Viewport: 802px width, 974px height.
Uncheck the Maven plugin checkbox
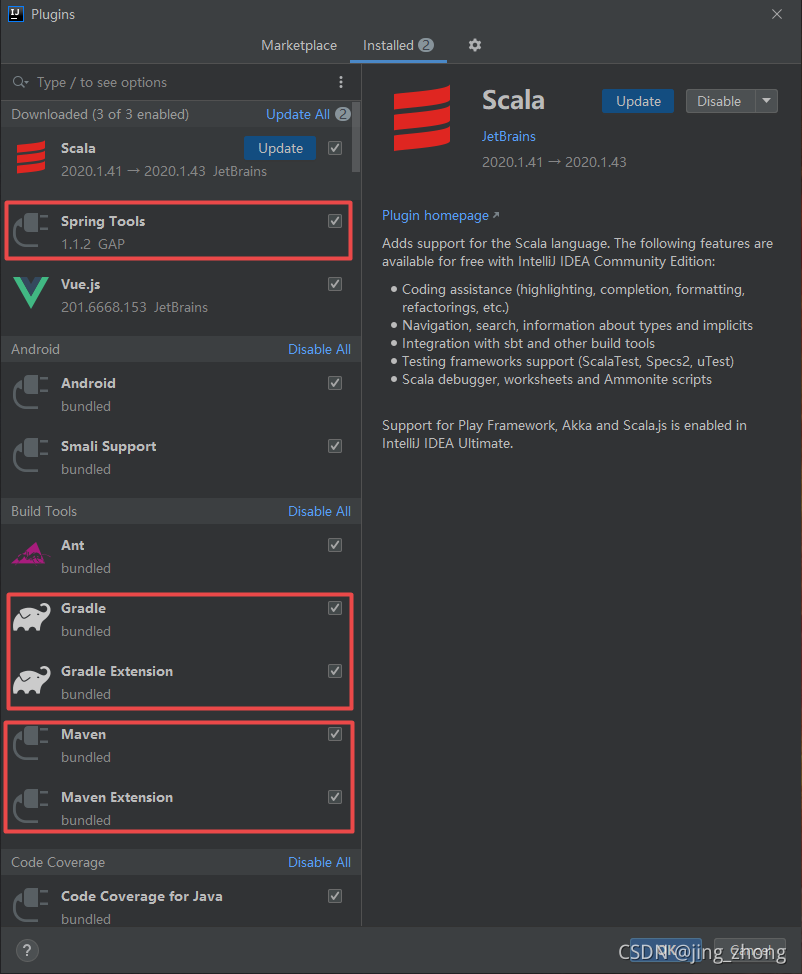pos(335,734)
